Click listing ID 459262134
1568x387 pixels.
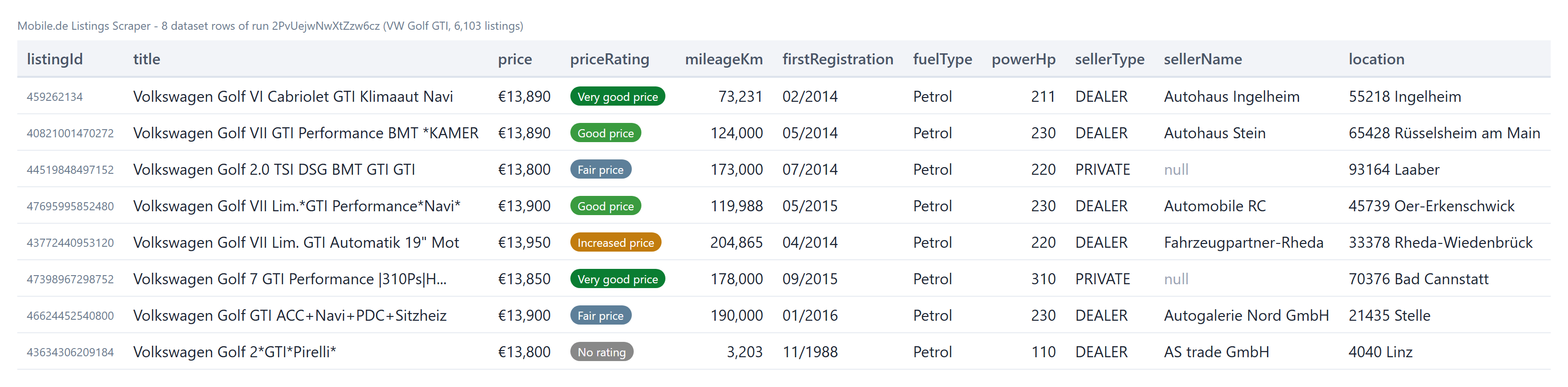pos(55,97)
